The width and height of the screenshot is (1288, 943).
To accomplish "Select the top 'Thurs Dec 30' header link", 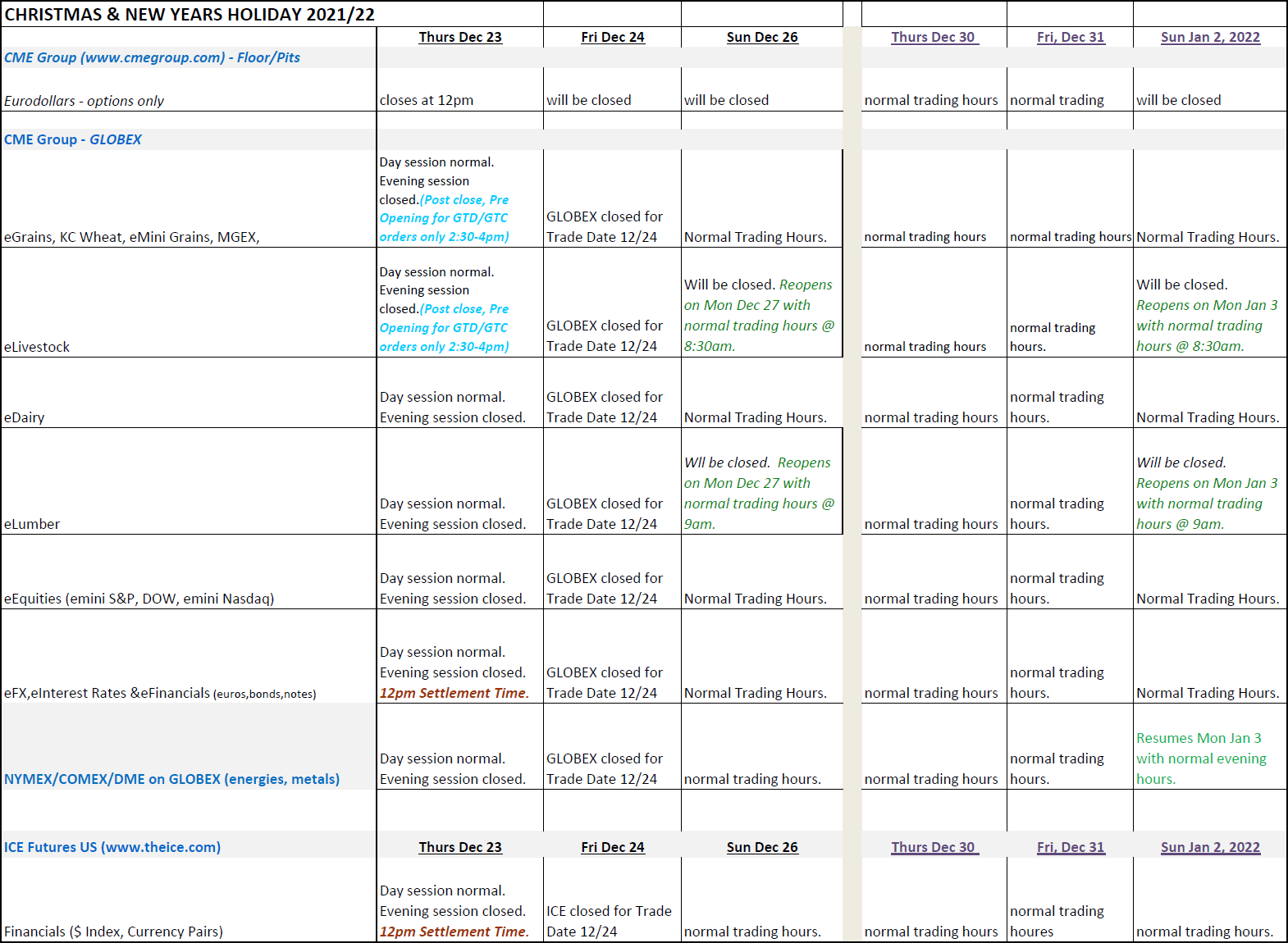I will [x=934, y=37].
